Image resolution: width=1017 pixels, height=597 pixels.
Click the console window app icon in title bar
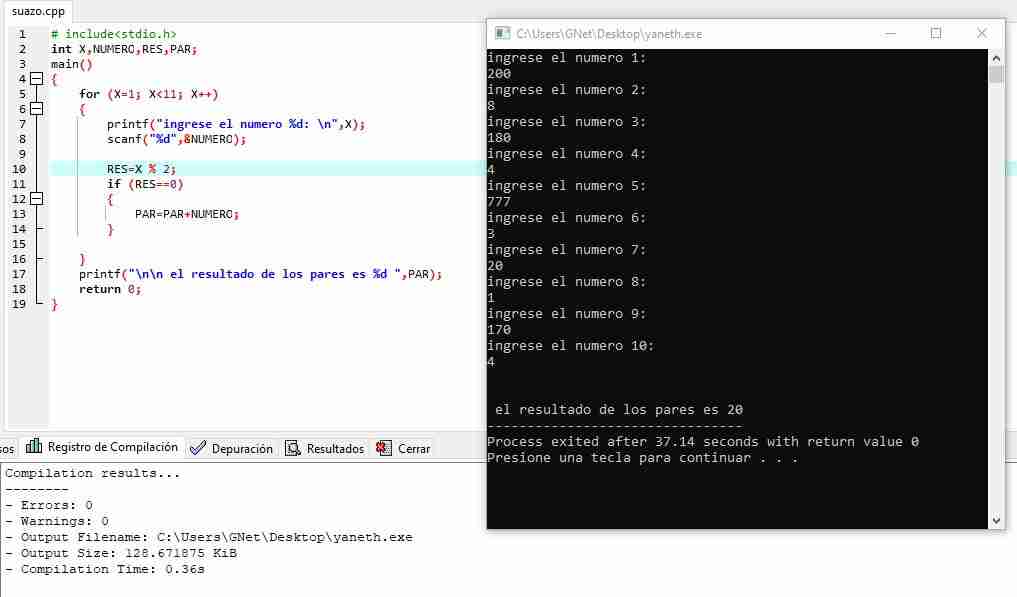point(502,34)
